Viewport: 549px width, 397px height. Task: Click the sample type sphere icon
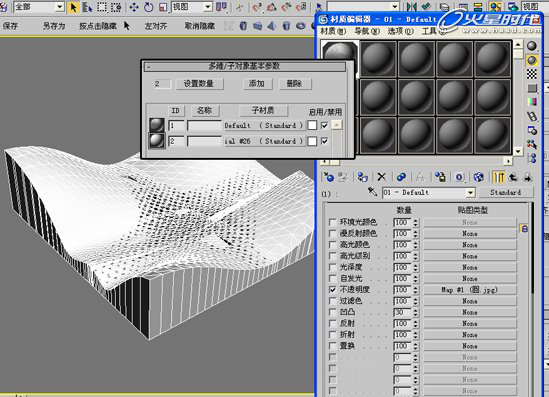coord(532,46)
